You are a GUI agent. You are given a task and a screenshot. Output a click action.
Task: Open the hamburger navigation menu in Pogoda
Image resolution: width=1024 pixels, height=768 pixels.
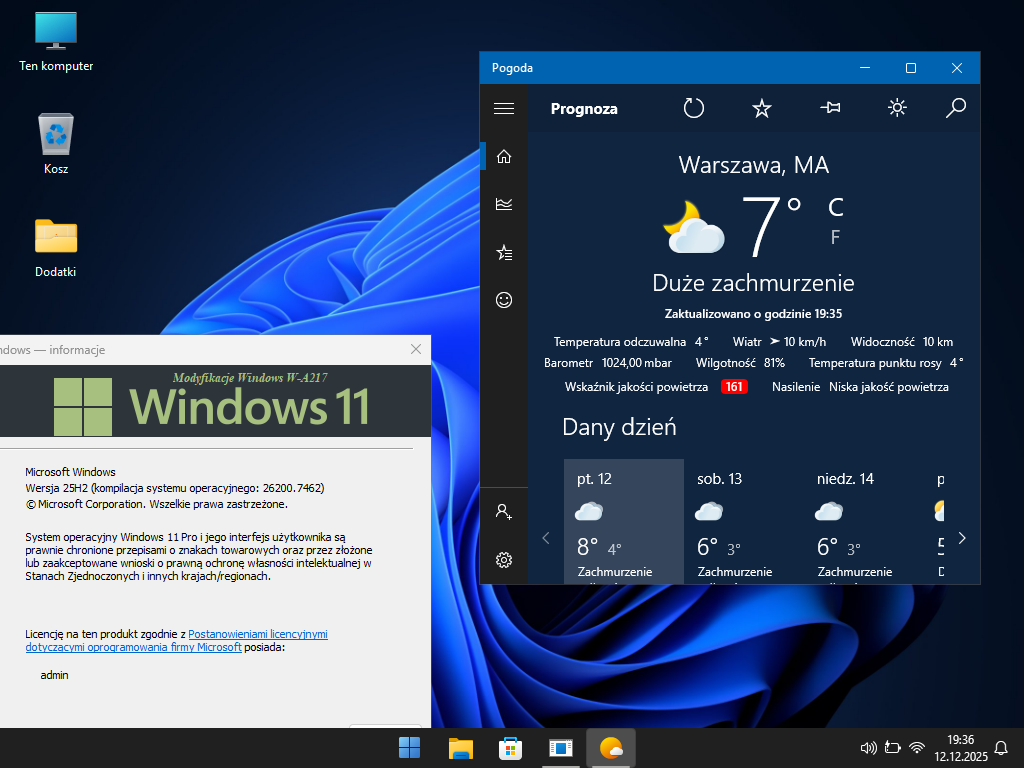point(504,109)
